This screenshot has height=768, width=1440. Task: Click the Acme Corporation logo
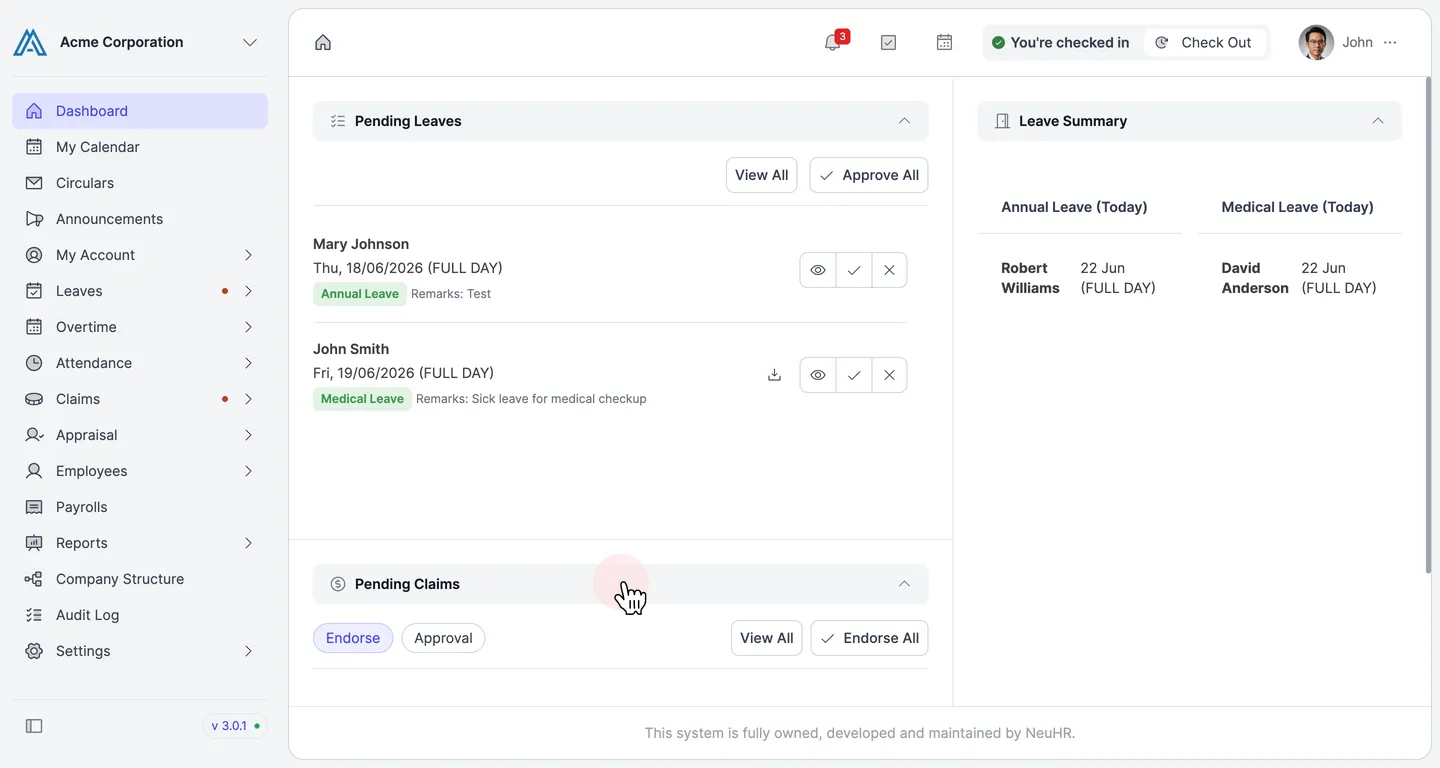(30, 42)
